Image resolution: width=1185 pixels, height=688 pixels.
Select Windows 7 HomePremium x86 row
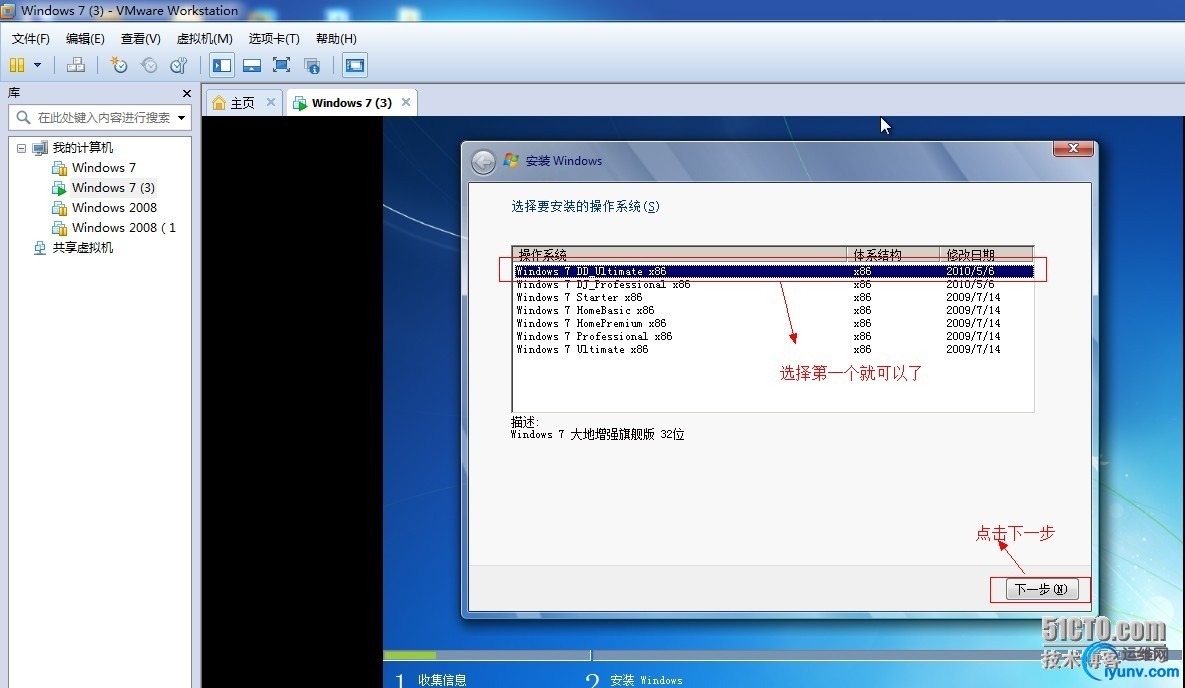pyautogui.click(x=773, y=323)
